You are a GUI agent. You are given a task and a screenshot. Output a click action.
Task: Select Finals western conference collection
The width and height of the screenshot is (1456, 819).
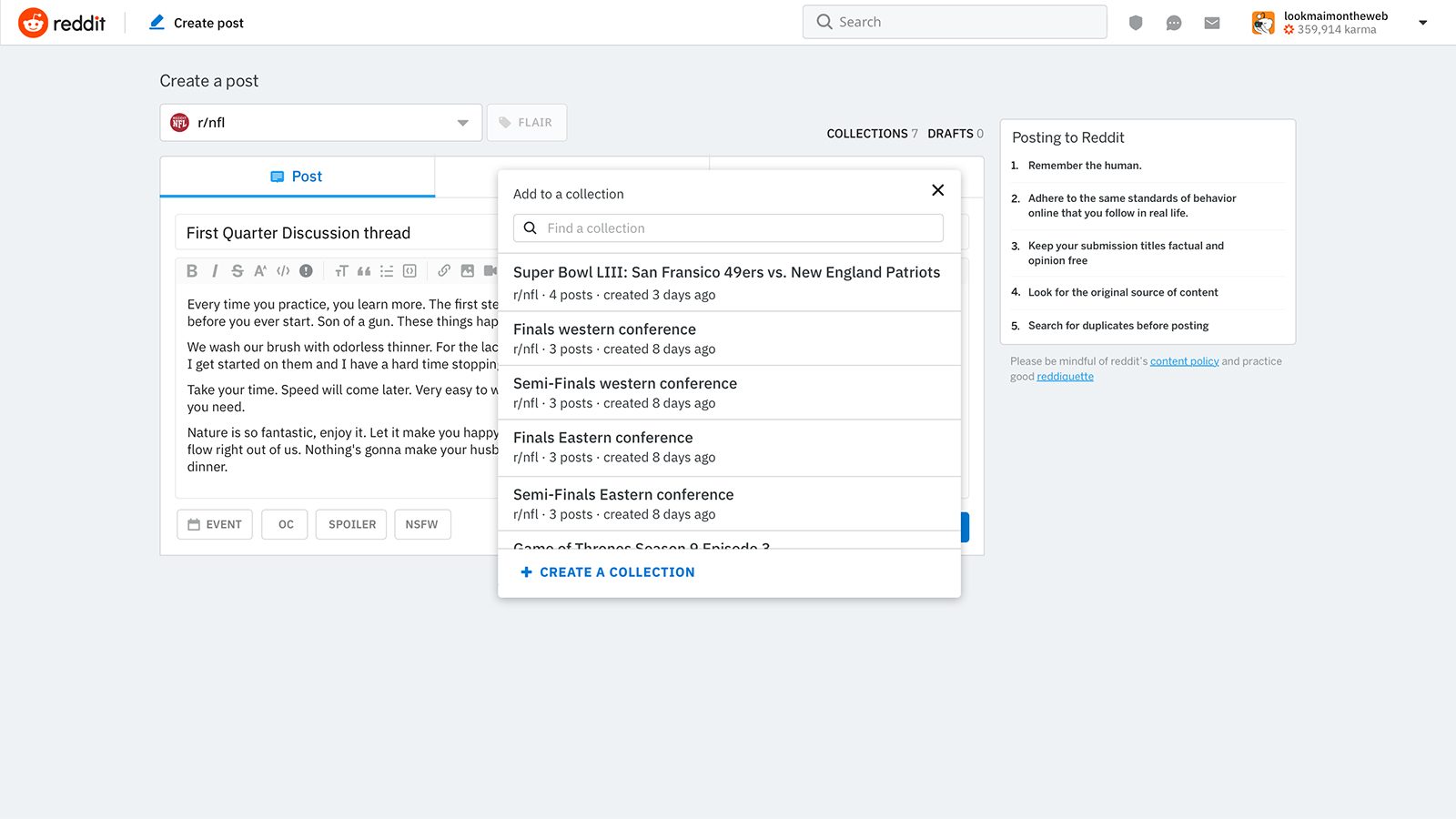click(729, 339)
